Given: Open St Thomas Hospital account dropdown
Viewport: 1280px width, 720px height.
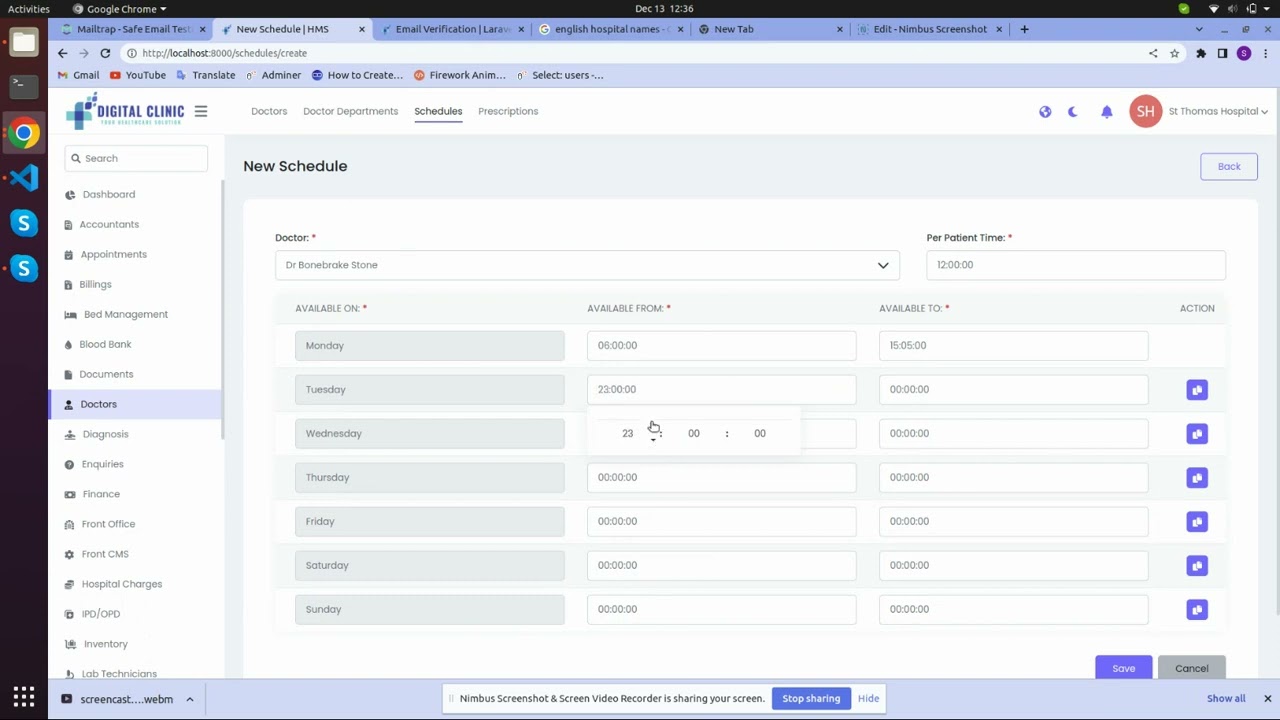Looking at the screenshot, I should pos(1218,111).
